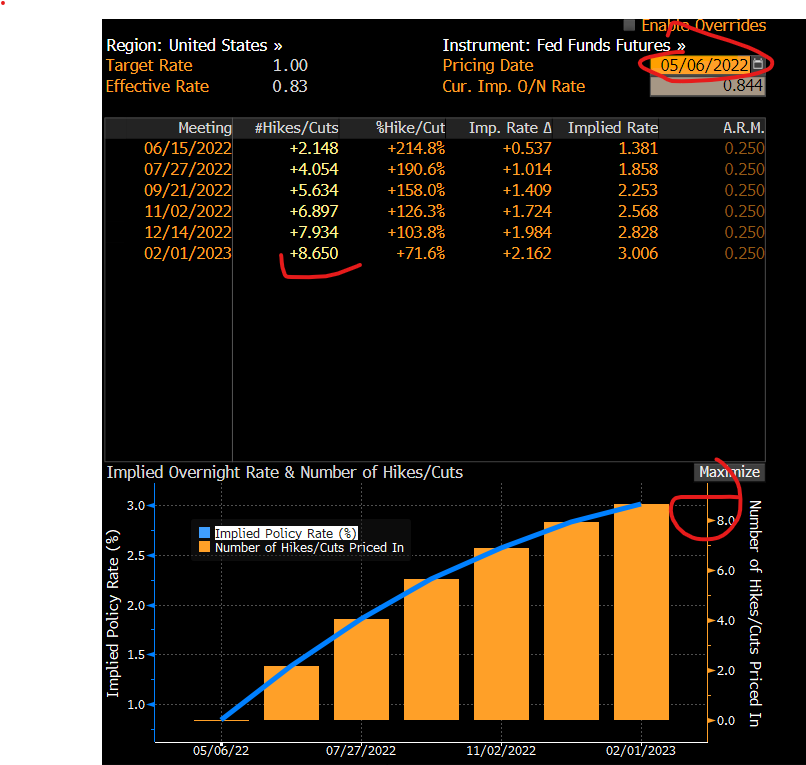Click the chart title Implied Overnight Rate & Number of Hikes/Cuts
The image size is (806, 765).
click(x=285, y=472)
